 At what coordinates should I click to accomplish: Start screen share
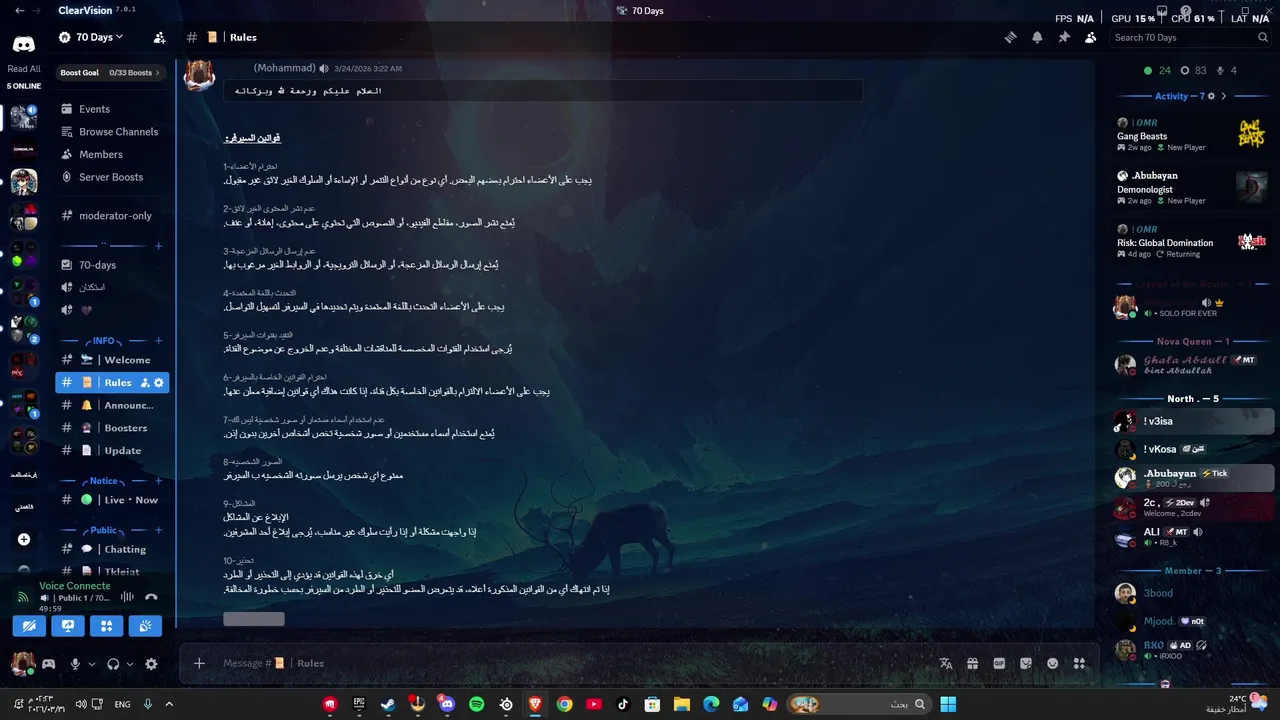coord(68,626)
